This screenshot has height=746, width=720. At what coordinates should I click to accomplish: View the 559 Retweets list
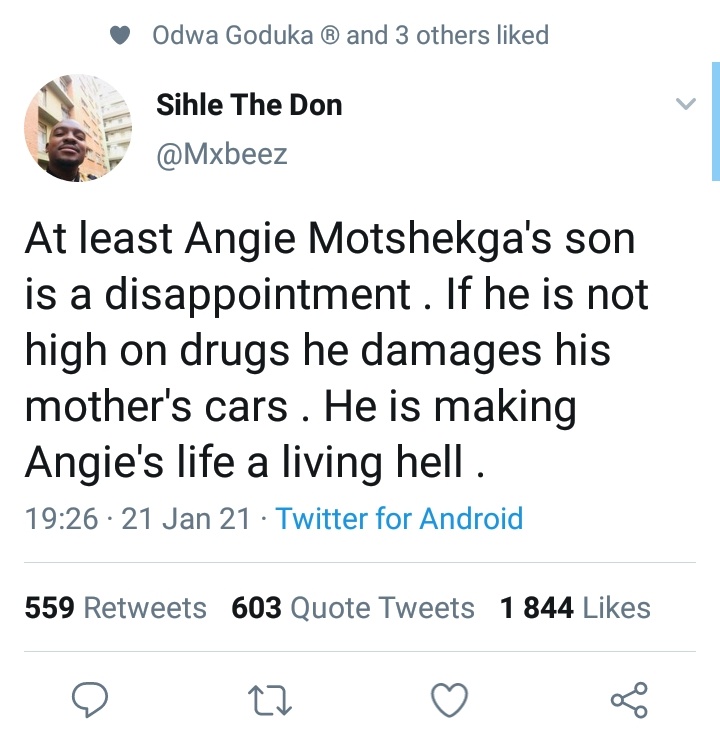pyautogui.click(x=115, y=608)
